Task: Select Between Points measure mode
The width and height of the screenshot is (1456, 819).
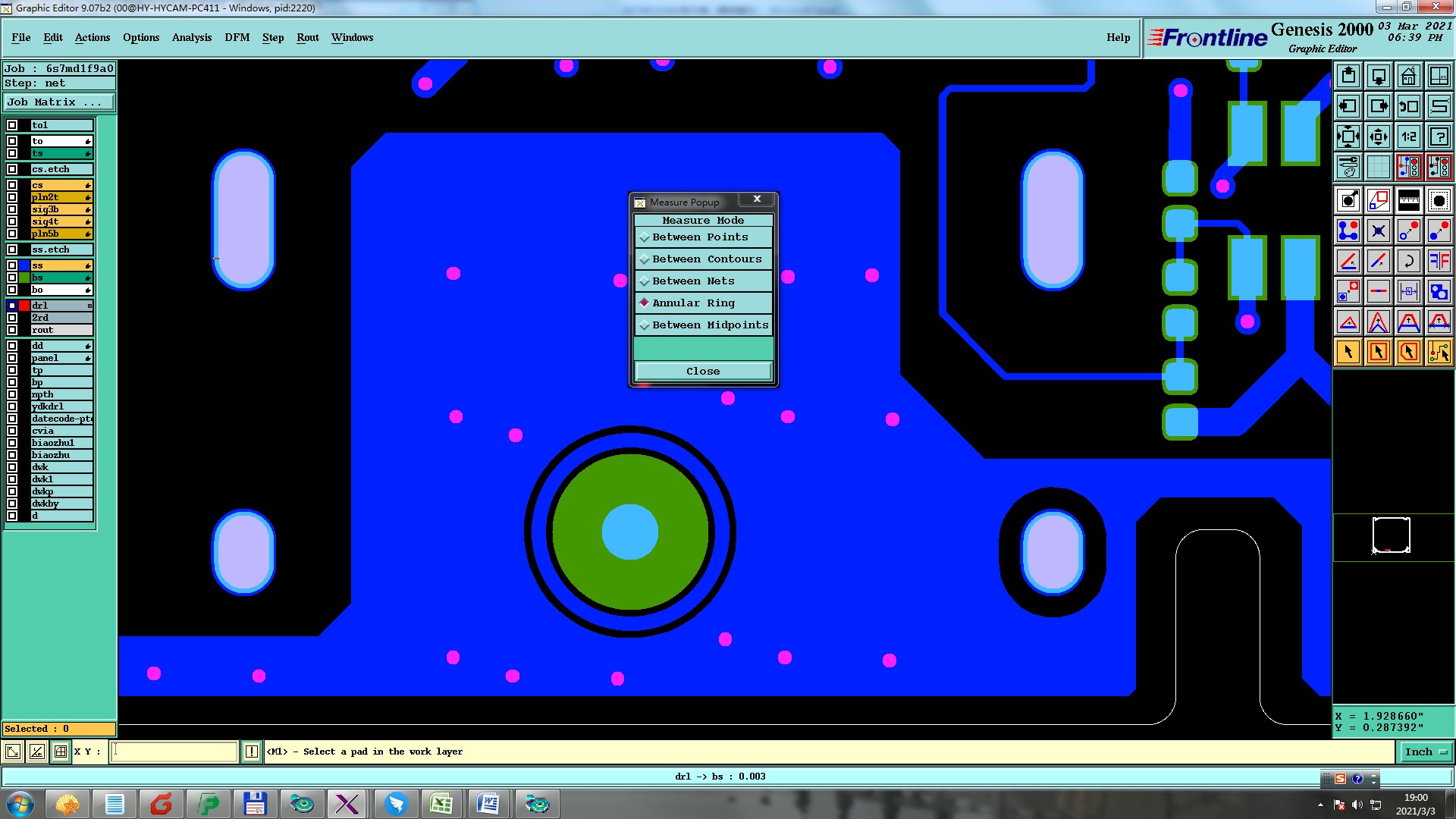Action: click(x=704, y=237)
